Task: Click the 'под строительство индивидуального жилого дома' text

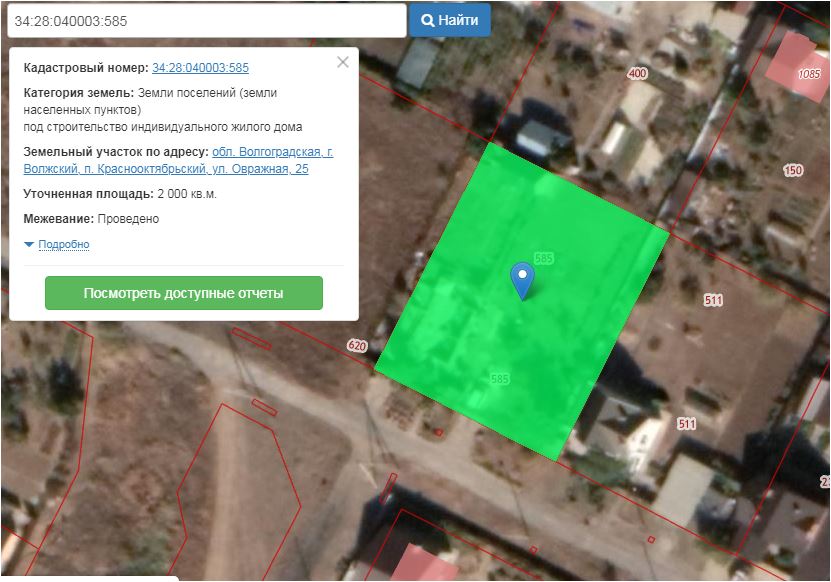Action: coord(163,127)
